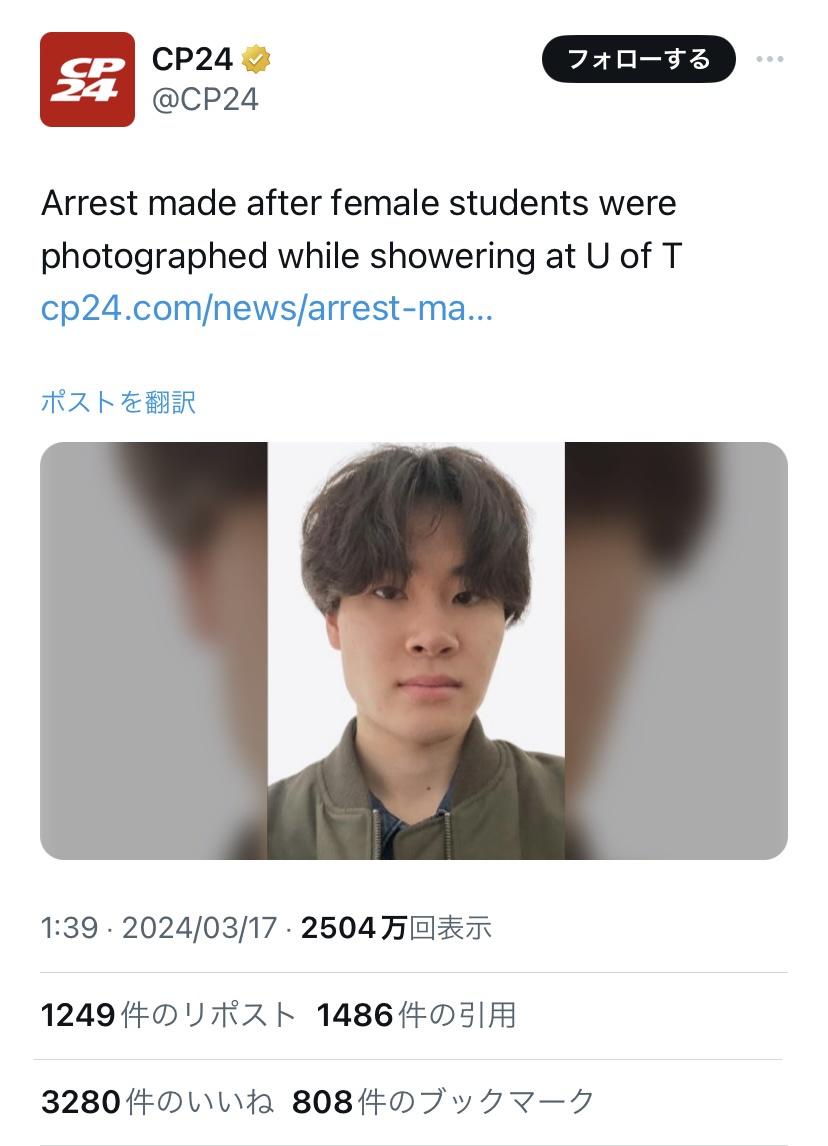Tap the black フォローする follow button
The image size is (828, 1146).
coord(638,59)
